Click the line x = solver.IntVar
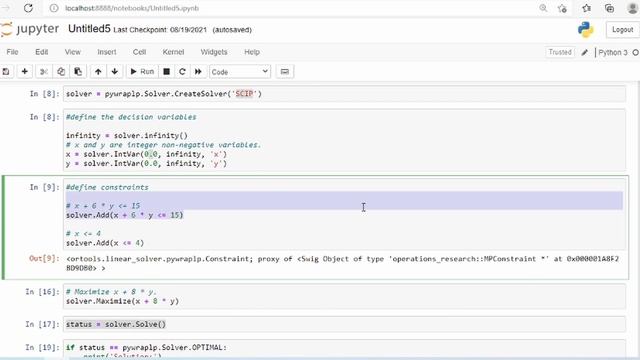Image resolution: width=640 pixels, height=360 pixels. pyautogui.click(x=146, y=154)
